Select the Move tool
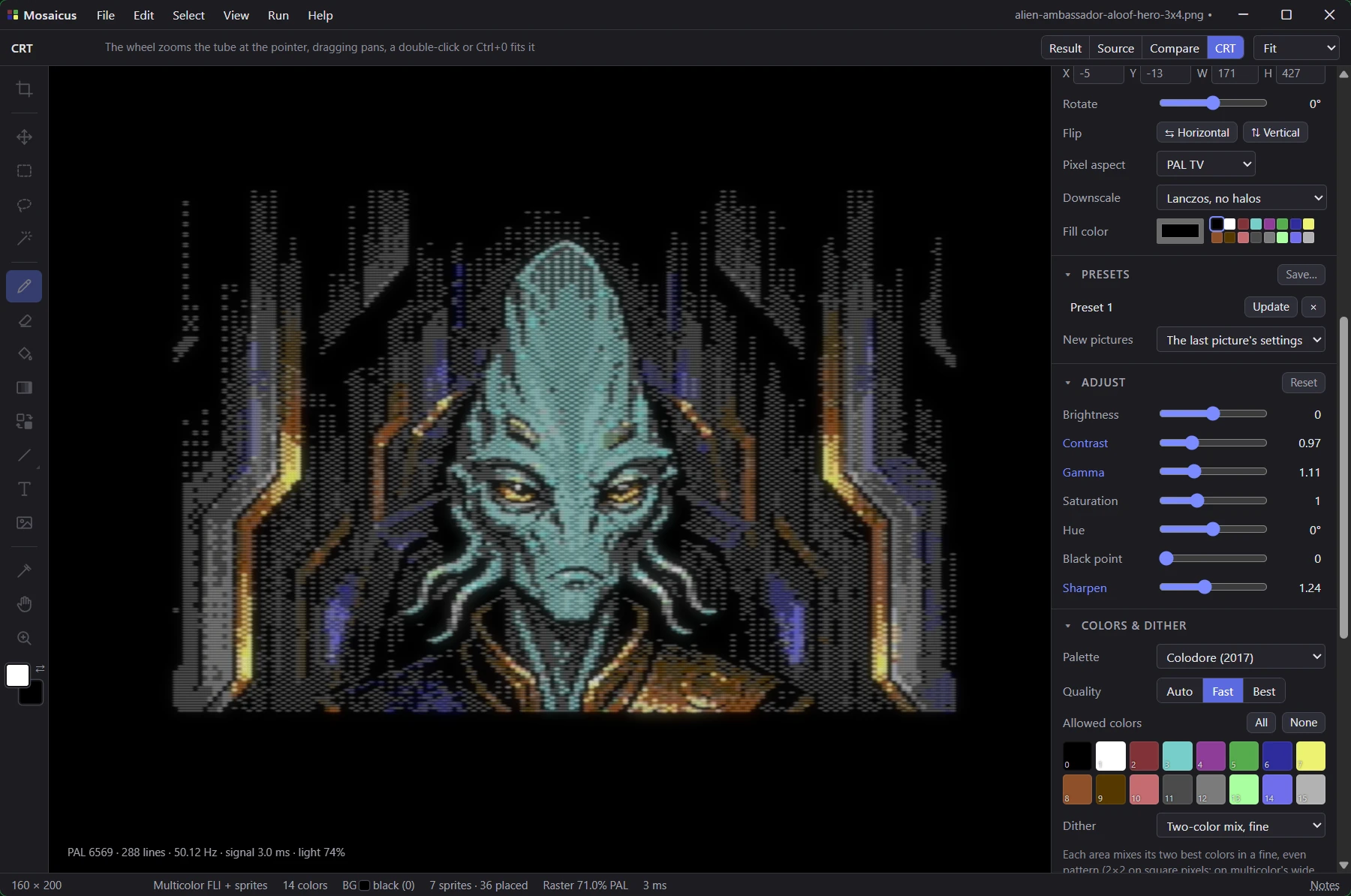This screenshot has width=1351, height=896. [x=24, y=137]
